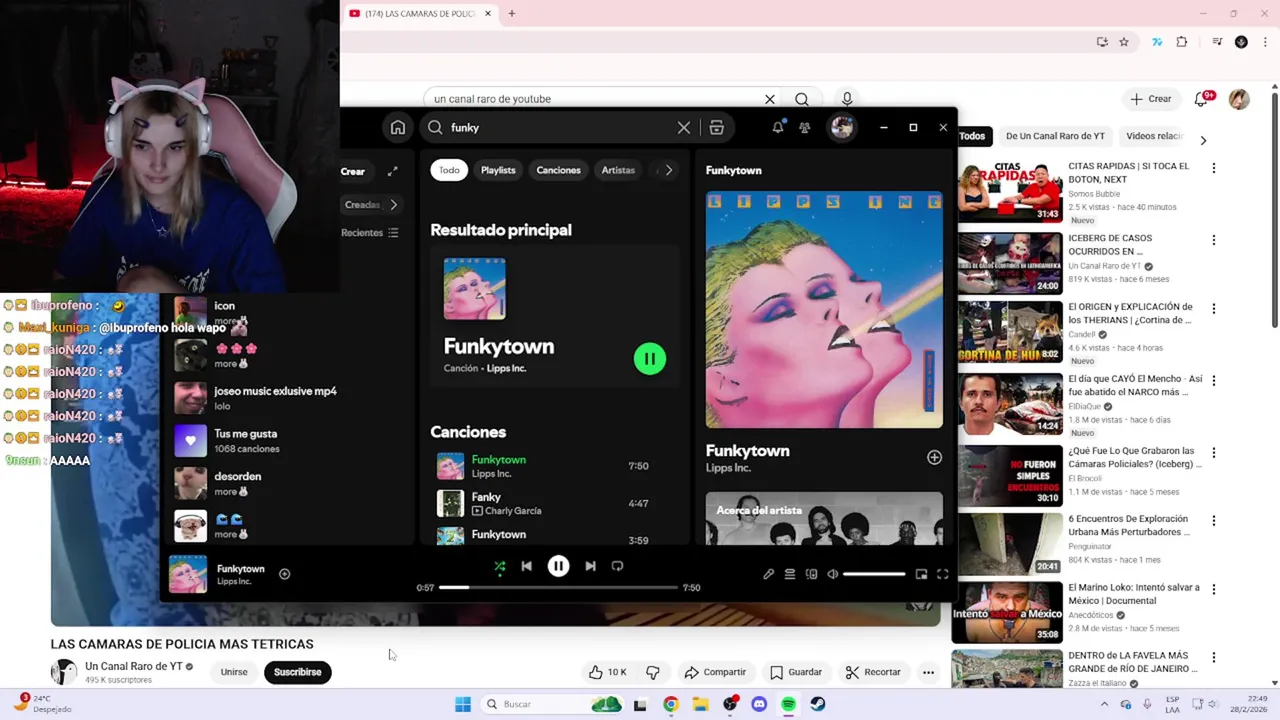This screenshot has height=720, width=1280.
Task: Like the YouTube video (10 K)
Action: (607, 672)
